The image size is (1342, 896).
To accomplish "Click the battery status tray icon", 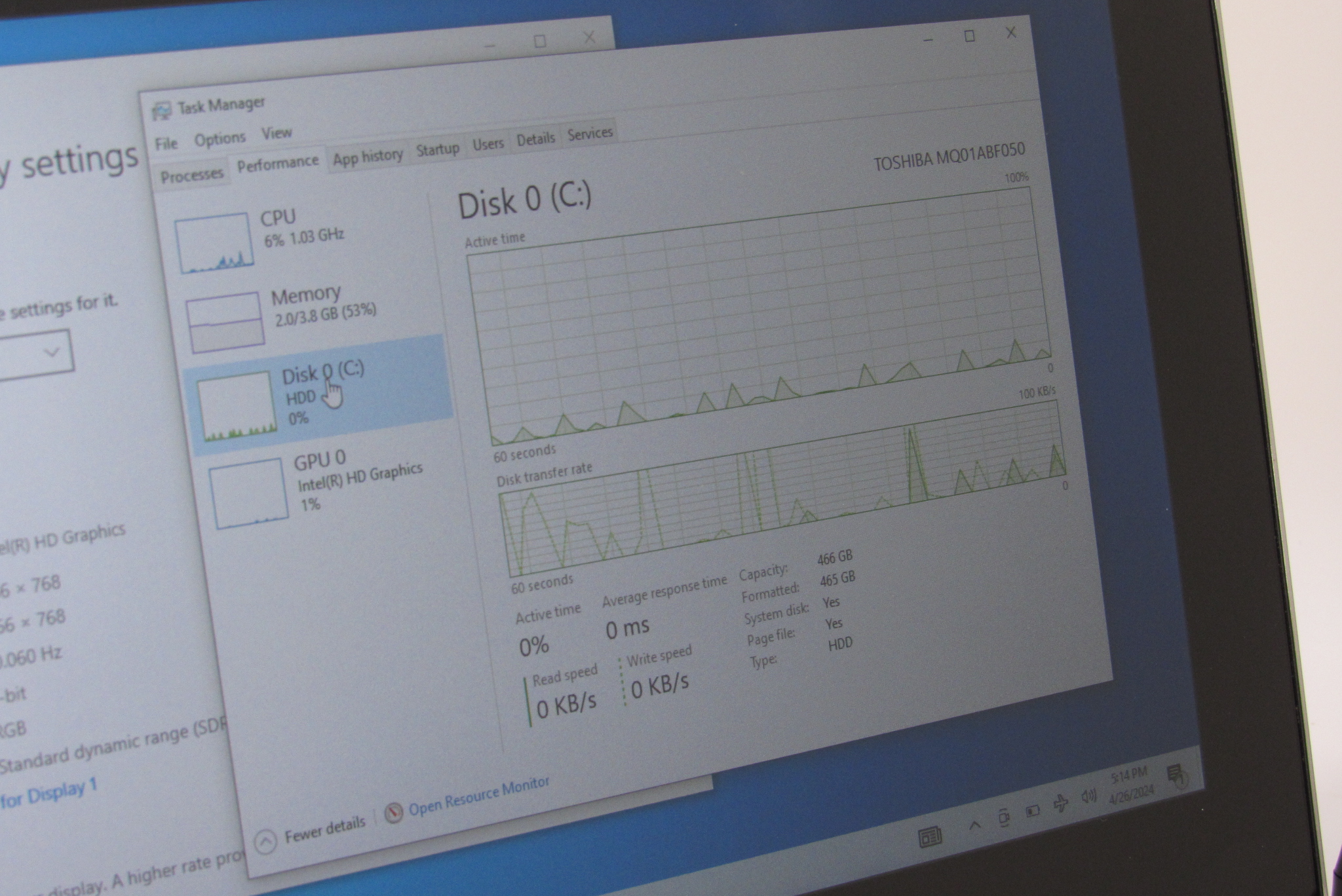I will 1033,812.
